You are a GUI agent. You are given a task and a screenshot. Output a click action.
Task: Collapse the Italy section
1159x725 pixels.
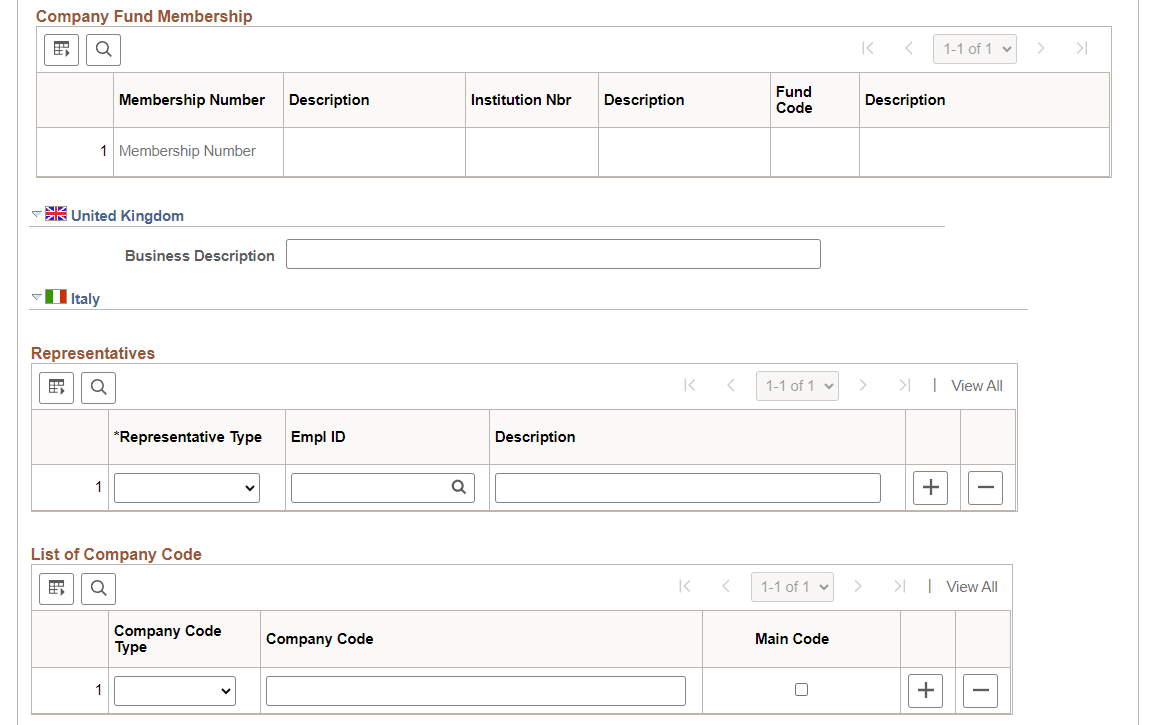click(x=35, y=297)
